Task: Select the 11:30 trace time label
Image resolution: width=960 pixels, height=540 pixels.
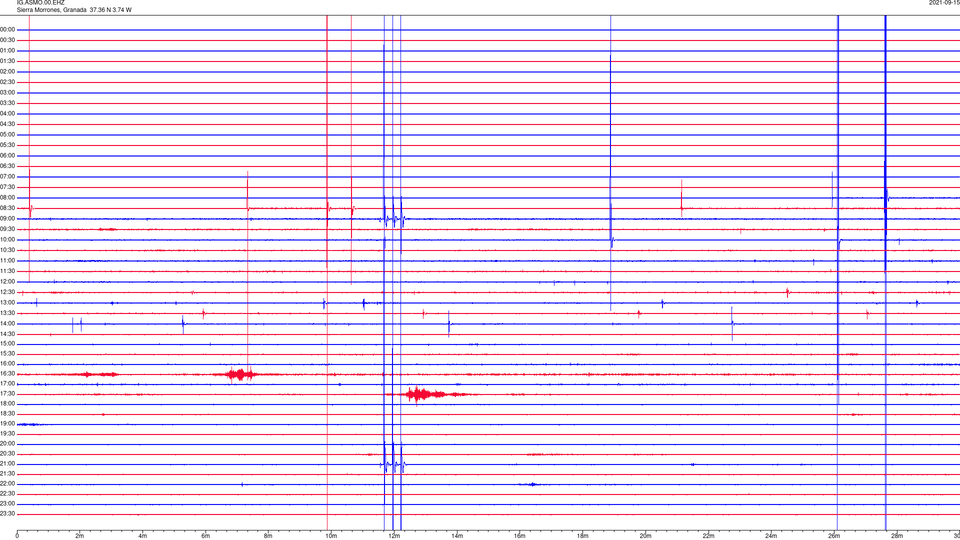Action: coord(8,271)
